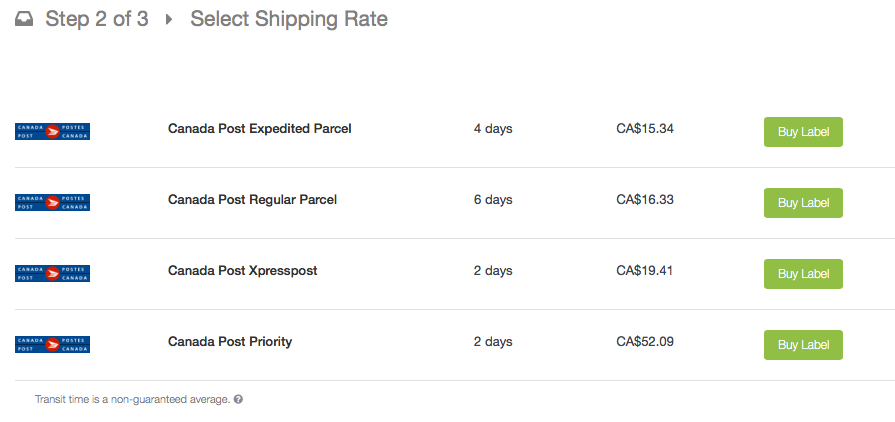Click the inbox tray icon beside Step 2
The height and width of the screenshot is (422, 895).
pyautogui.click(x=24, y=19)
